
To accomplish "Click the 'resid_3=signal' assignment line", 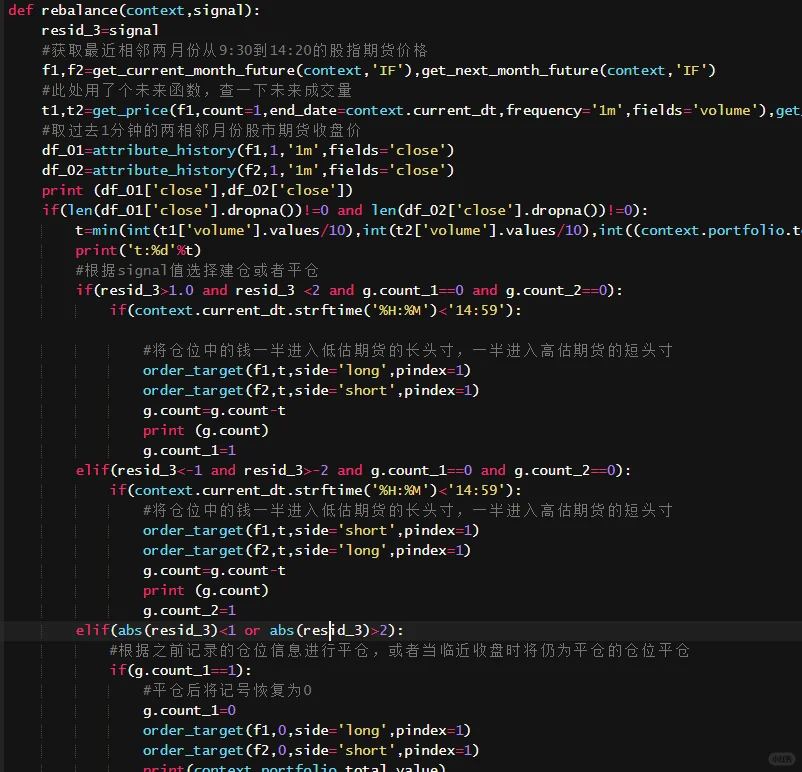I will click(100, 30).
